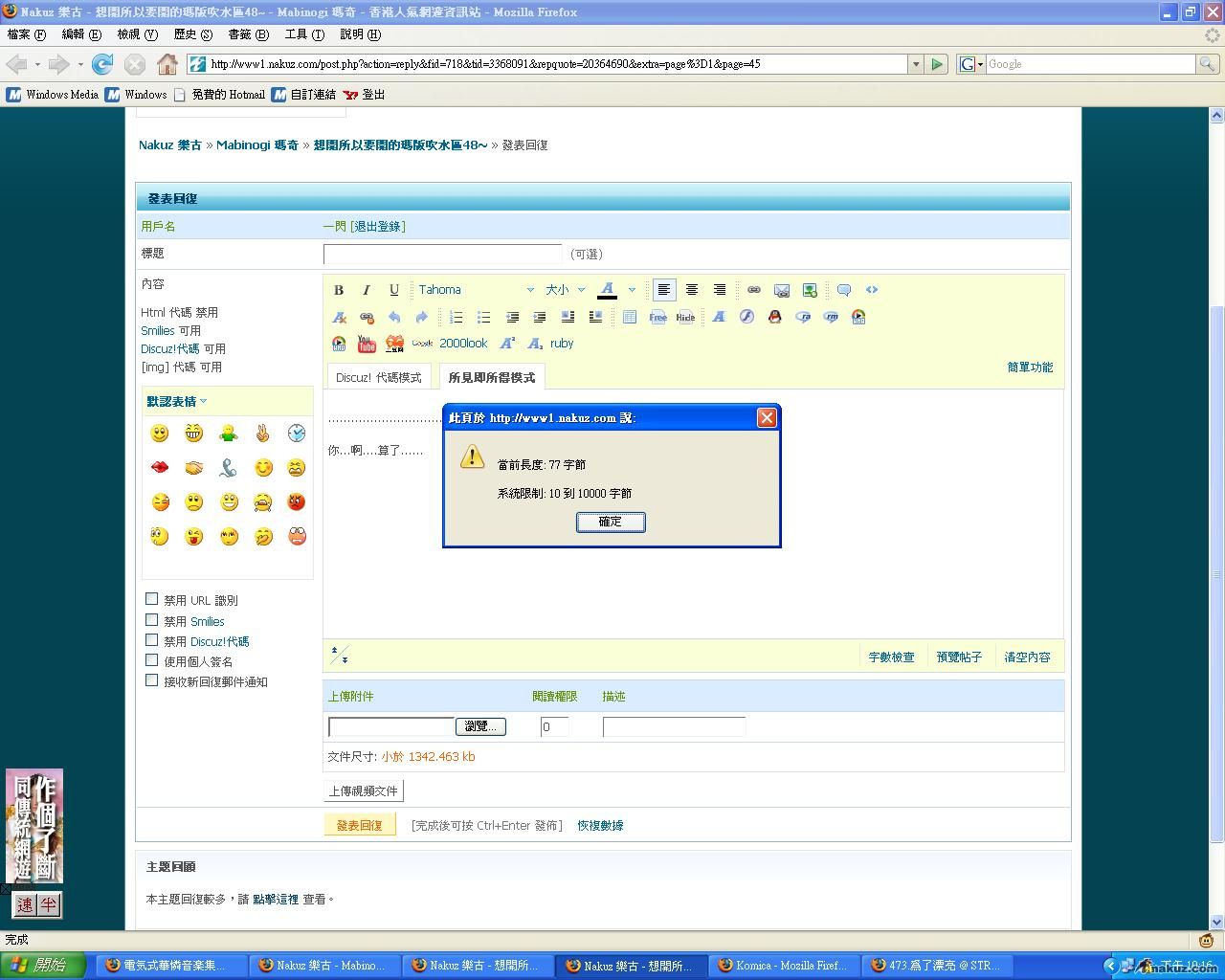Click the 描述 attachment description field
The height and width of the screenshot is (980, 1225).
click(x=674, y=727)
